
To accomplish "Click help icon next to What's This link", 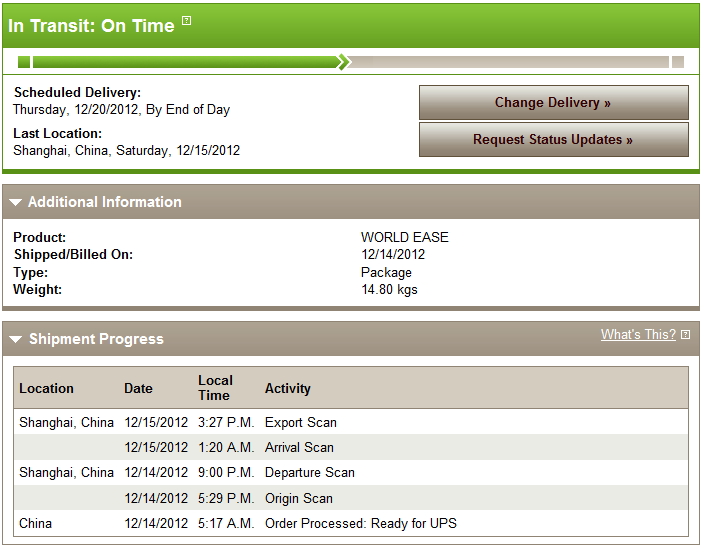I will click(x=685, y=334).
